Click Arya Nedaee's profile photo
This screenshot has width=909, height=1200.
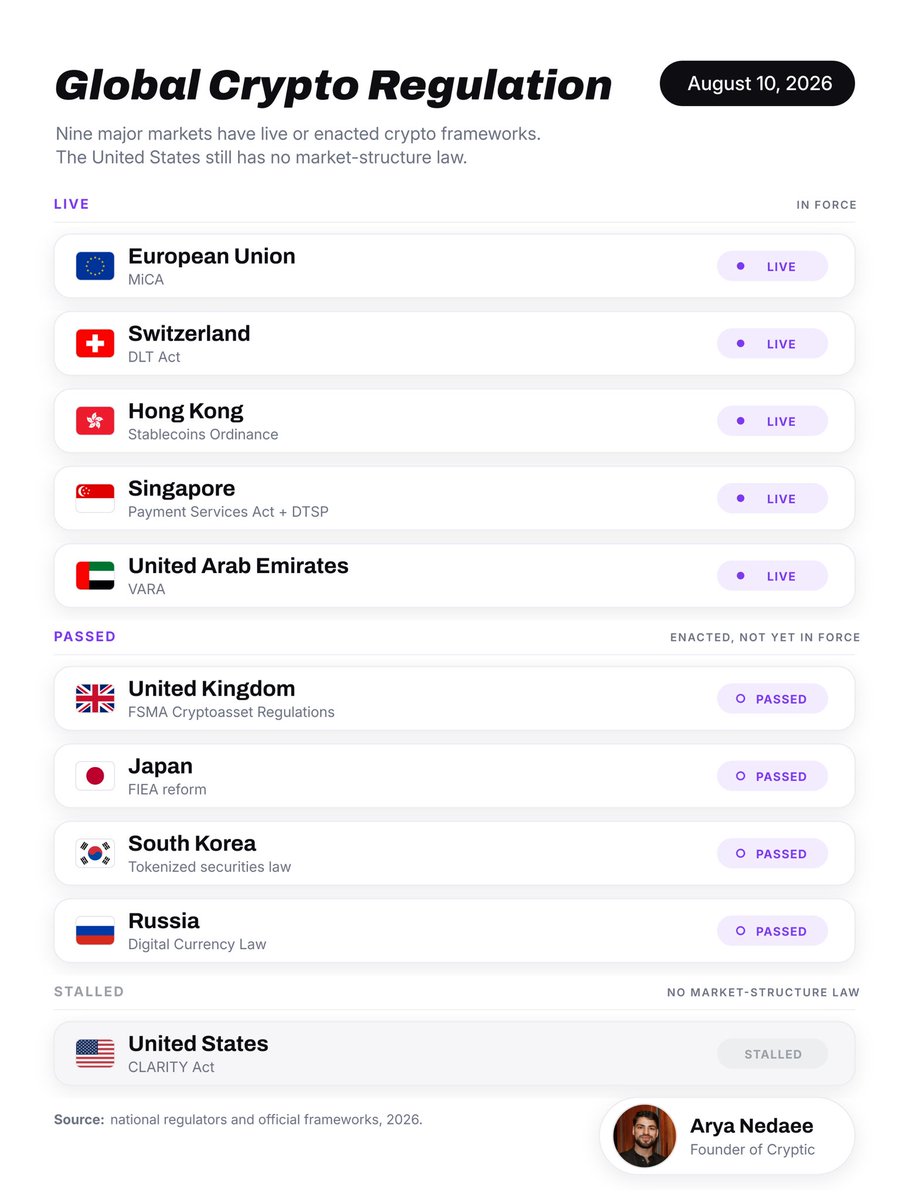click(644, 1136)
